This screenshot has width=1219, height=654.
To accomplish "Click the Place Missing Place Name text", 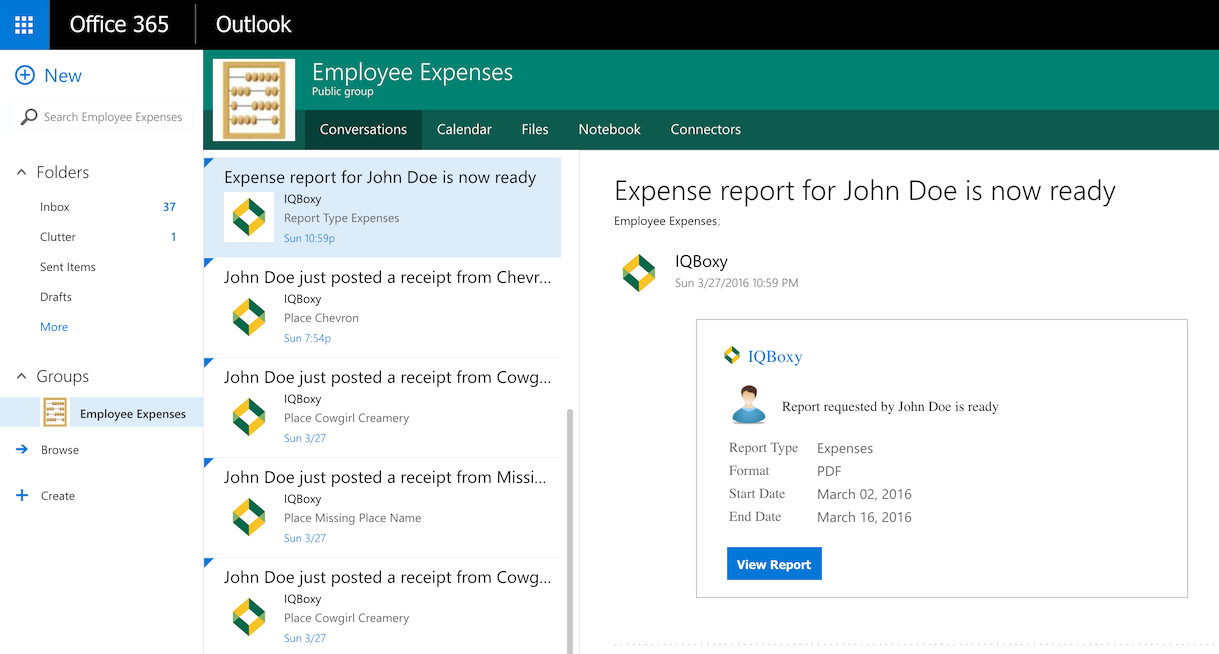I will (352, 518).
